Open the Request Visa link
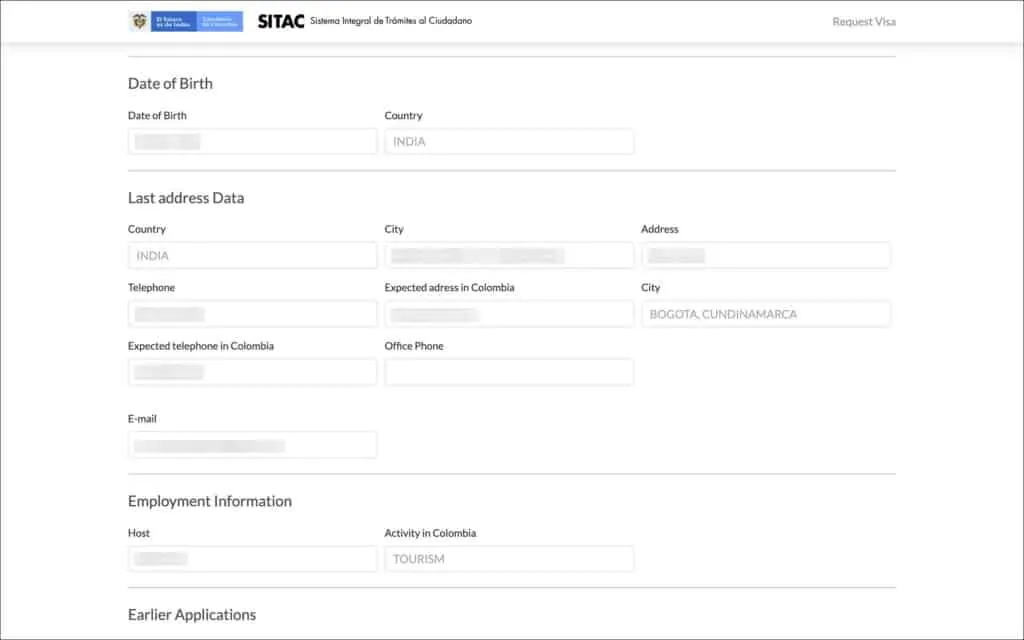 (x=863, y=22)
